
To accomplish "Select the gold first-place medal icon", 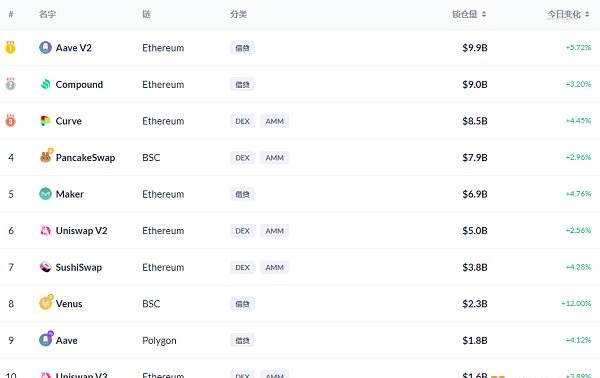I will pos(10,47).
